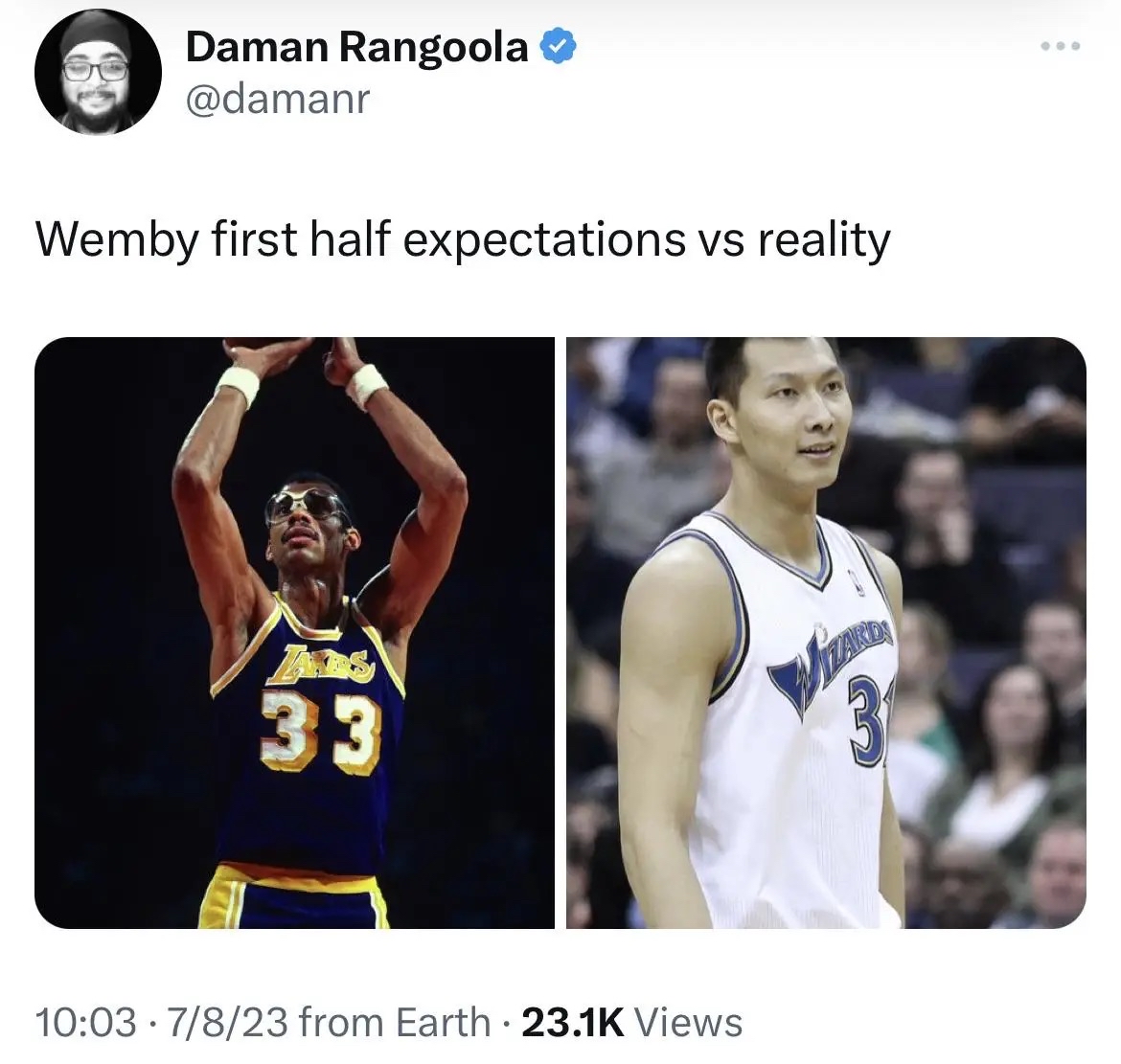Click the "Views" label

click(x=689, y=1021)
